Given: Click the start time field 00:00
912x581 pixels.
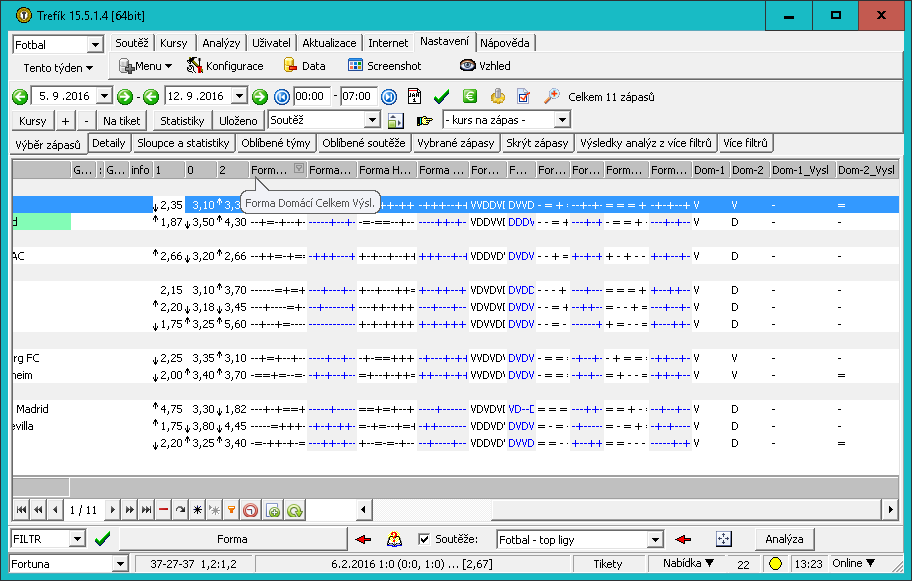Looking at the screenshot, I should [x=312, y=96].
